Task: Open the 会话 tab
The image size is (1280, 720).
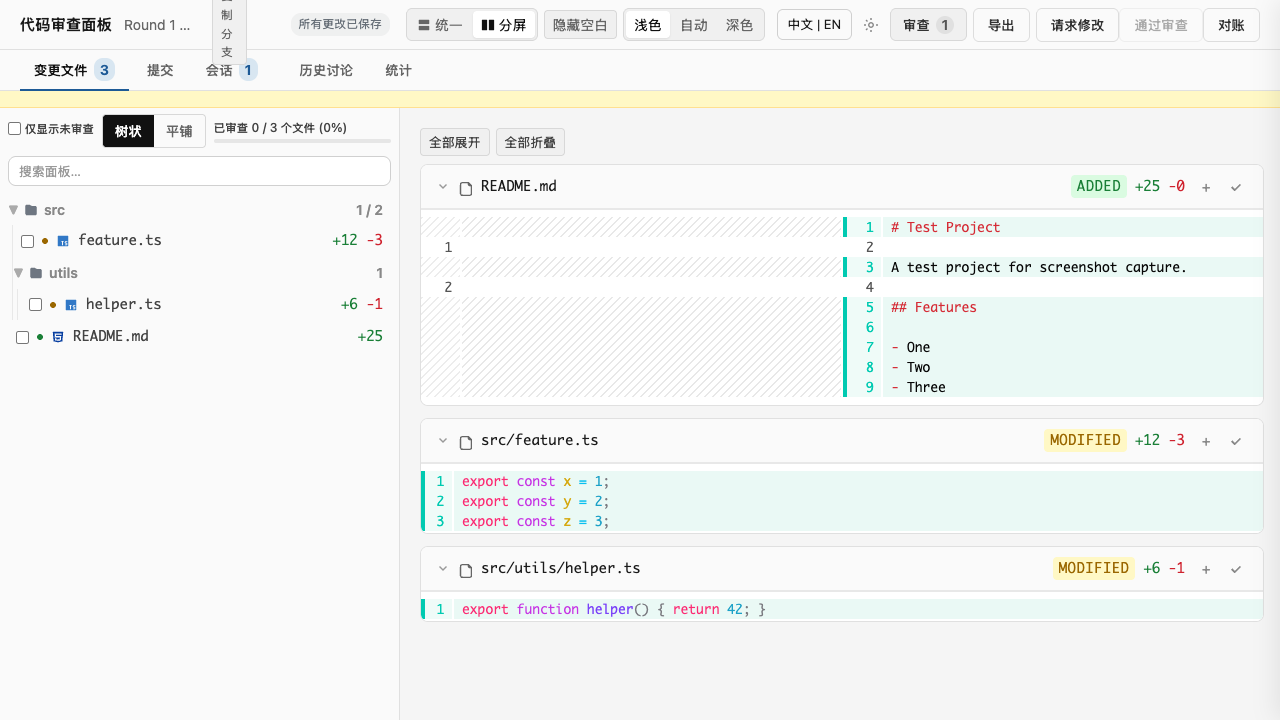Action: (x=231, y=70)
